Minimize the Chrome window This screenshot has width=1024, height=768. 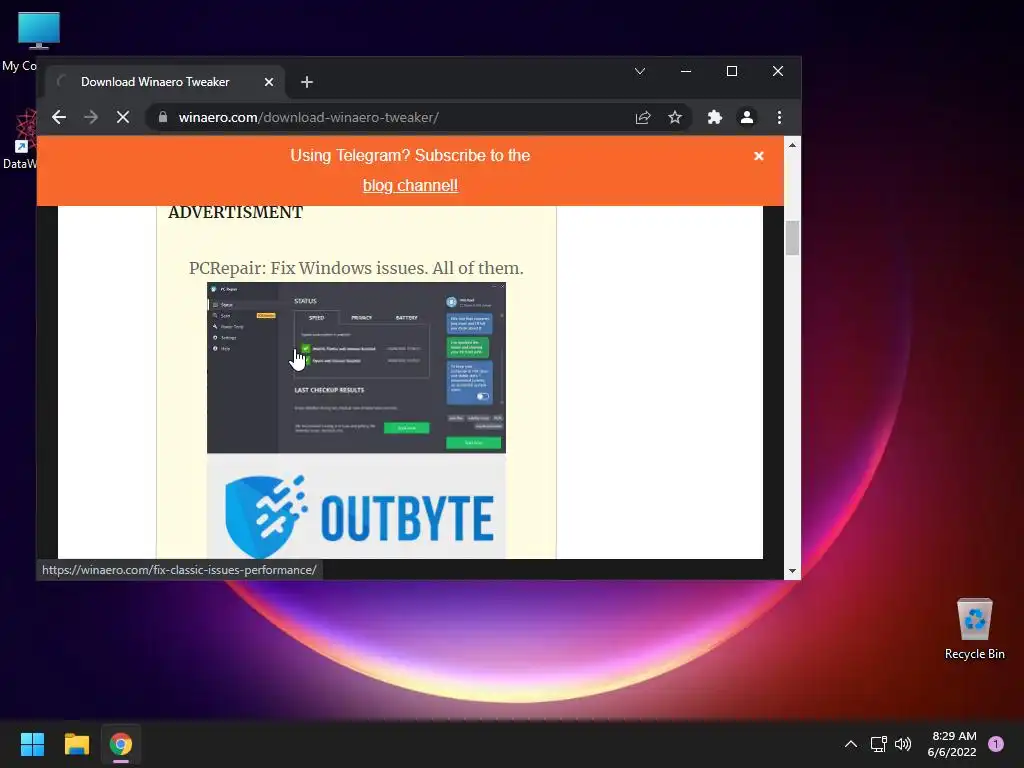tap(686, 71)
